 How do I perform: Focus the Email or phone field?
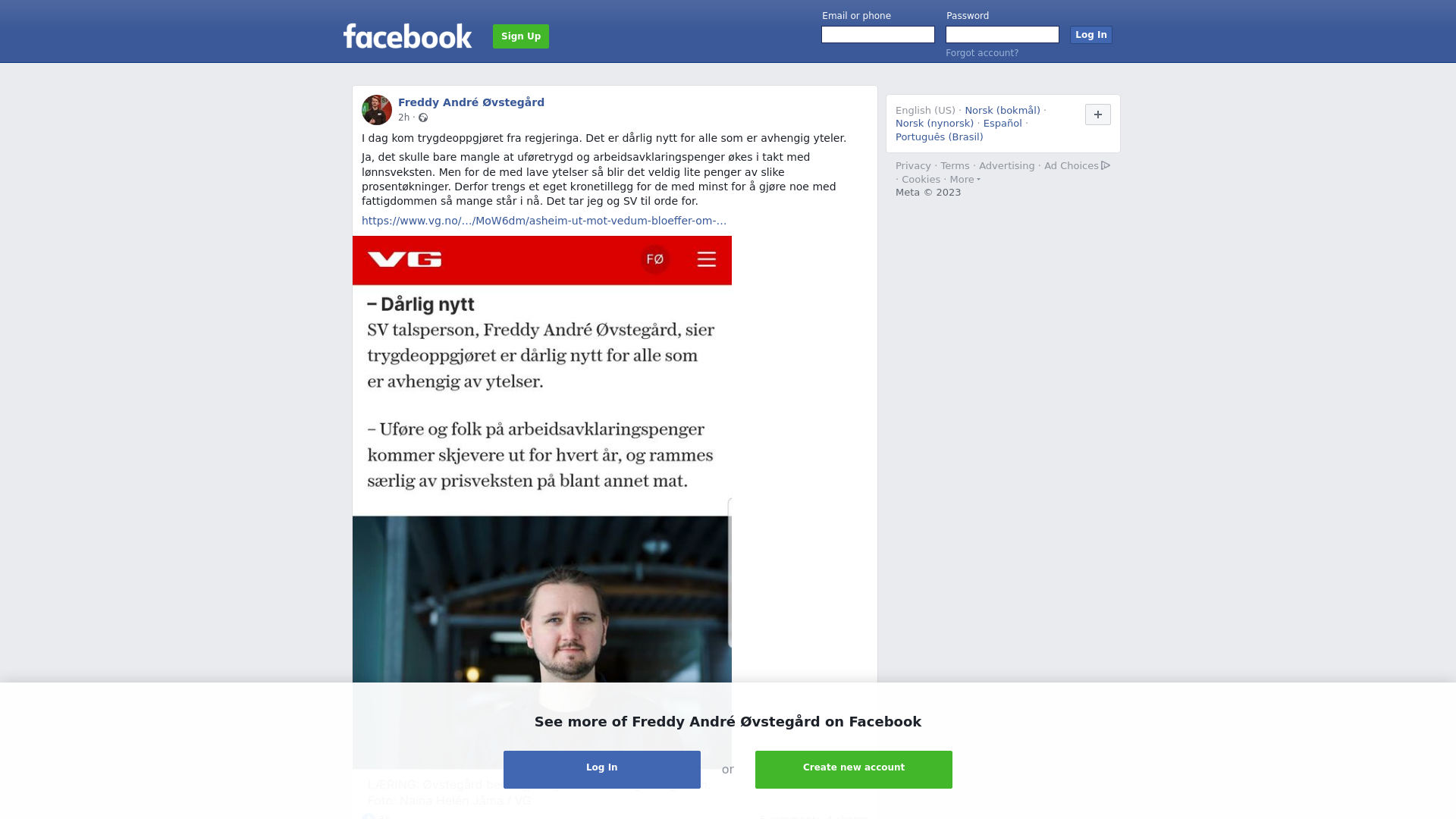pyautogui.click(x=878, y=35)
